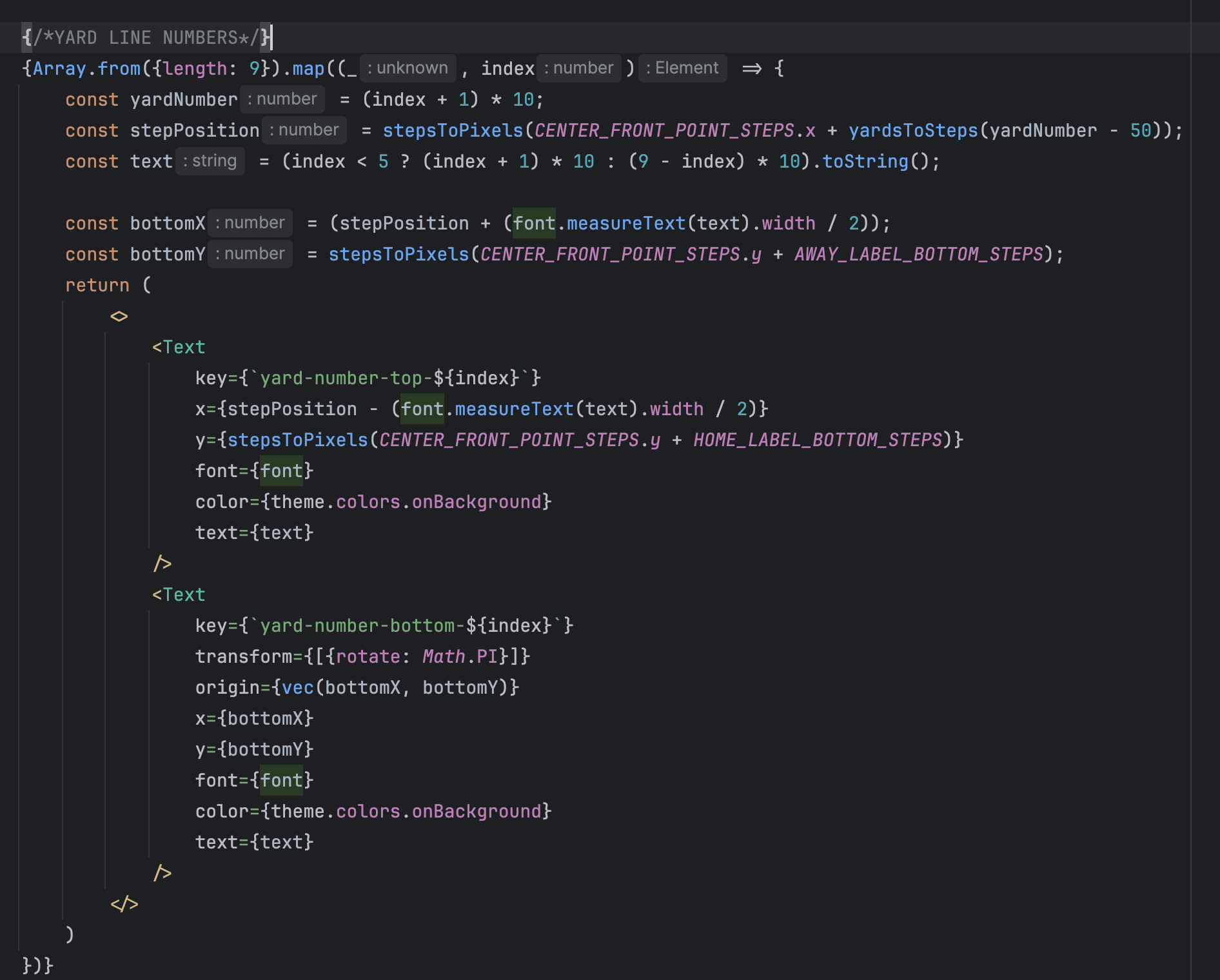Screen dimensions: 1220x980
Task: Select the HOME_LABEL_BOTTOM_STEPS constant
Action: [x=818, y=440]
